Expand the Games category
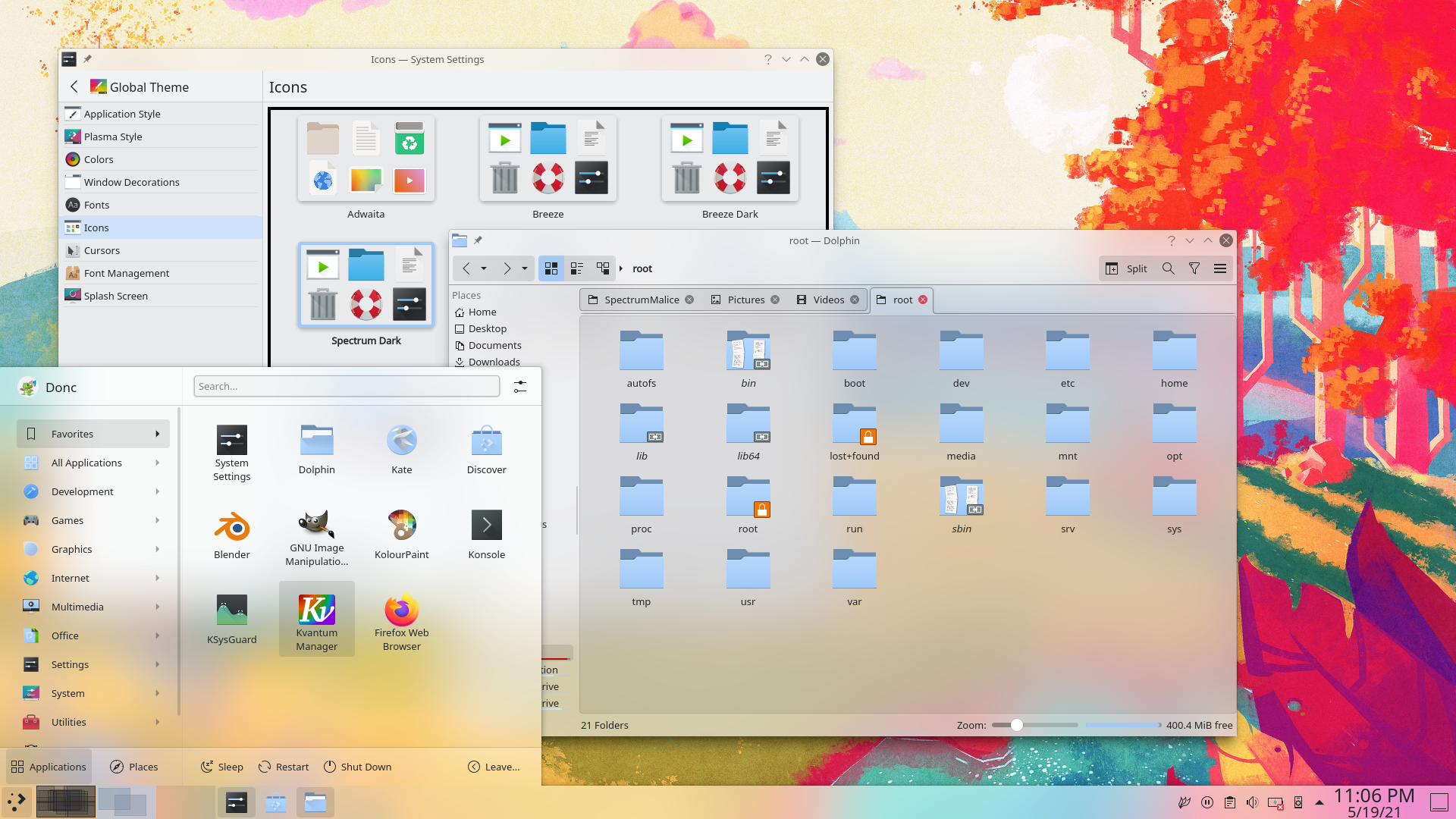 pos(93,520)
